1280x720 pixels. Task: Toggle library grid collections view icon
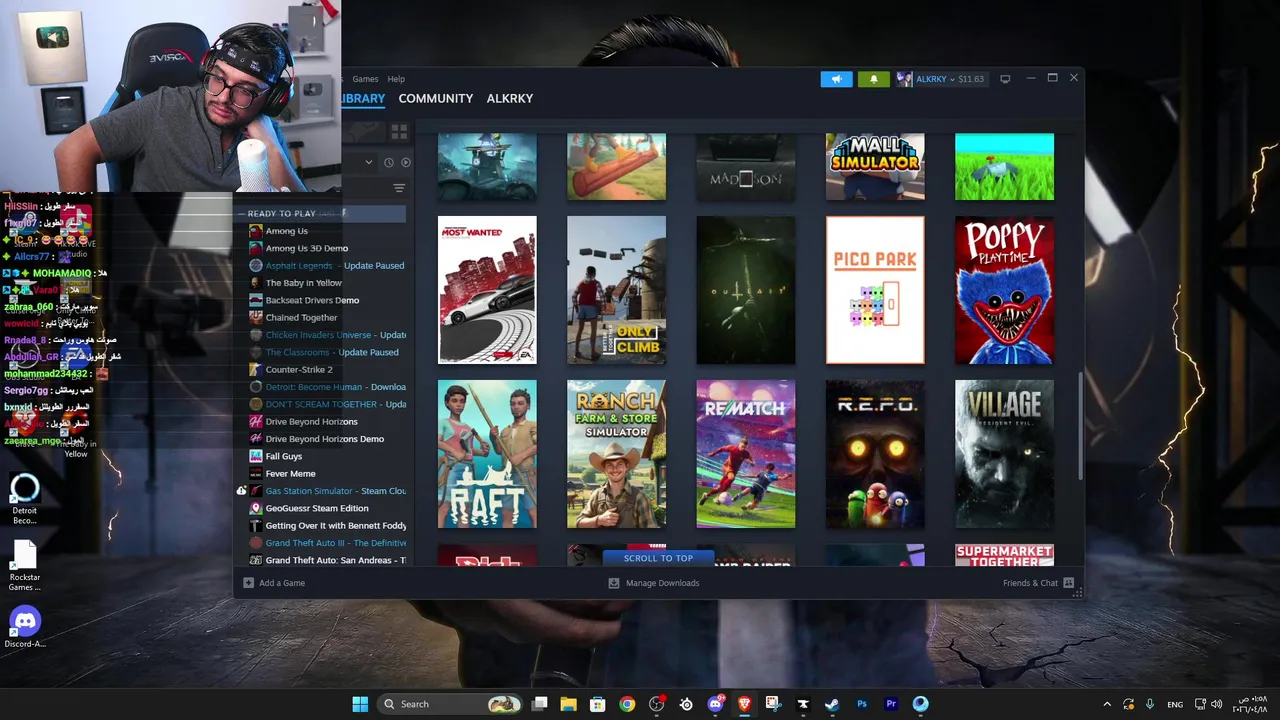click(x=399, y=131)
